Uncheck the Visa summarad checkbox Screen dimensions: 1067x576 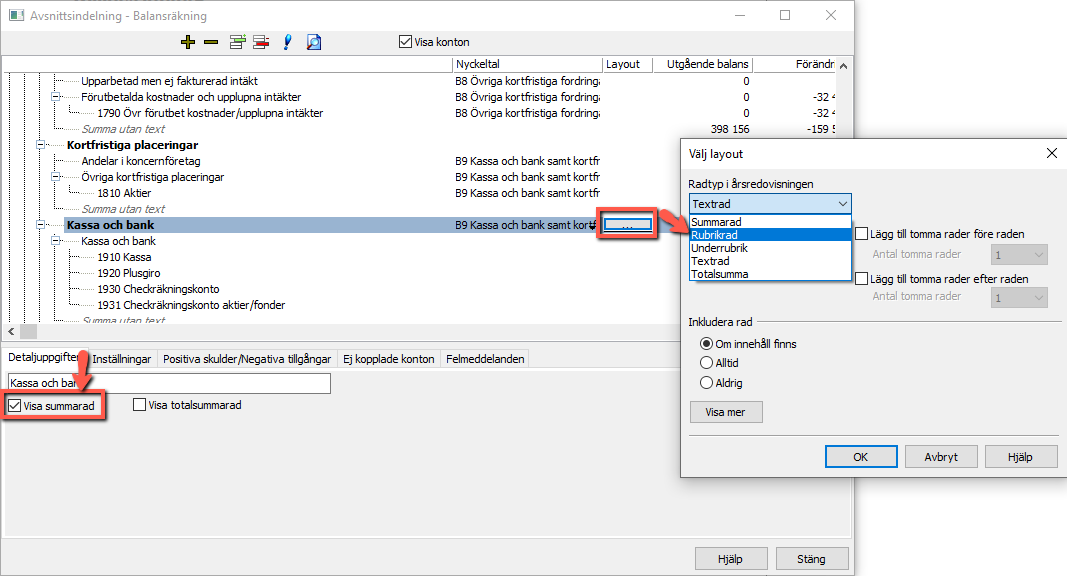pos(14,406)
